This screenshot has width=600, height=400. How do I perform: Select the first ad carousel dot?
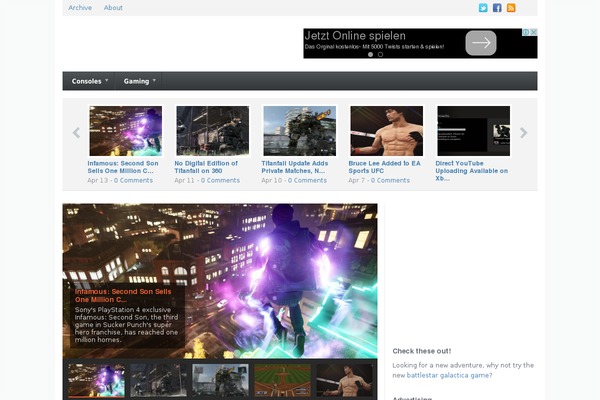(x=370, y=54)
